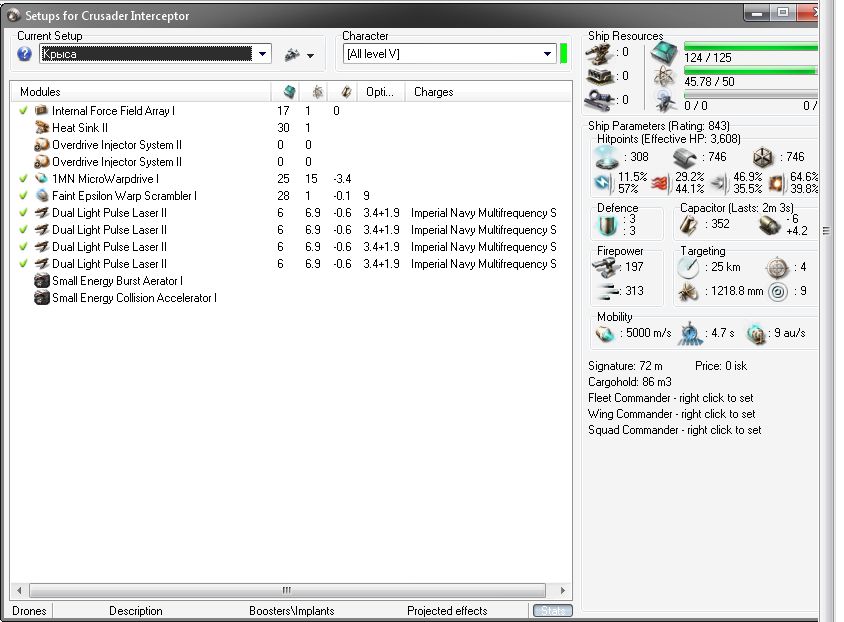Click the shield hitpoints icon showing 308
The width and height of the screenshot is (844, 622).
pos(607,158)
